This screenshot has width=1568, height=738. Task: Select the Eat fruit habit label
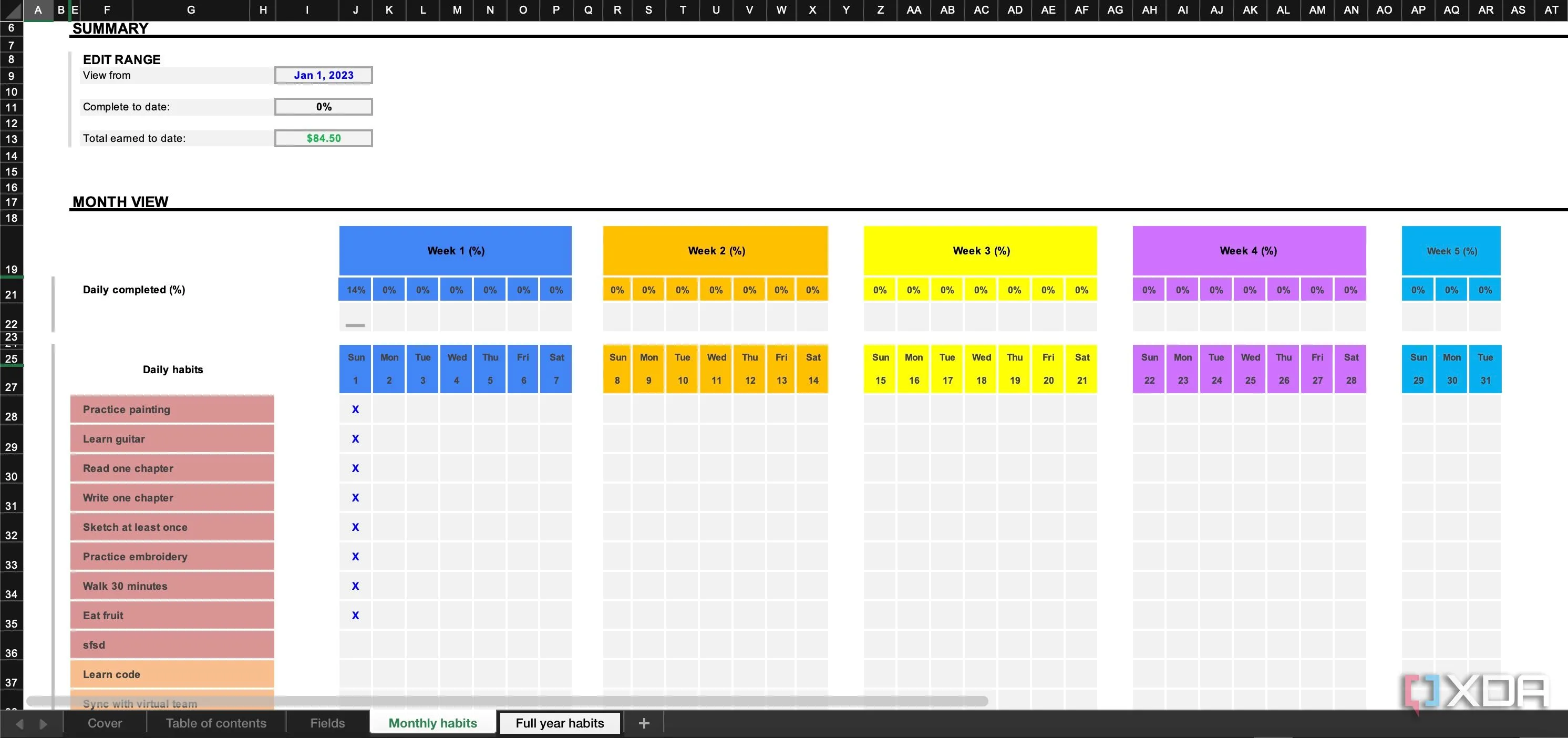click(x=172, y=615)
